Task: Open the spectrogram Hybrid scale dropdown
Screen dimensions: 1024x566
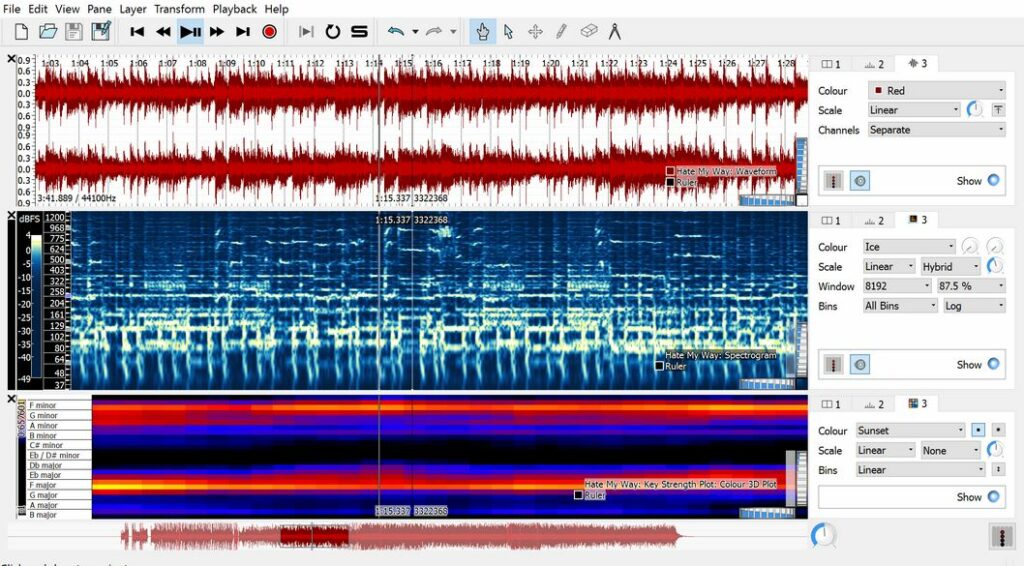Action: click(x=950, y=266)
